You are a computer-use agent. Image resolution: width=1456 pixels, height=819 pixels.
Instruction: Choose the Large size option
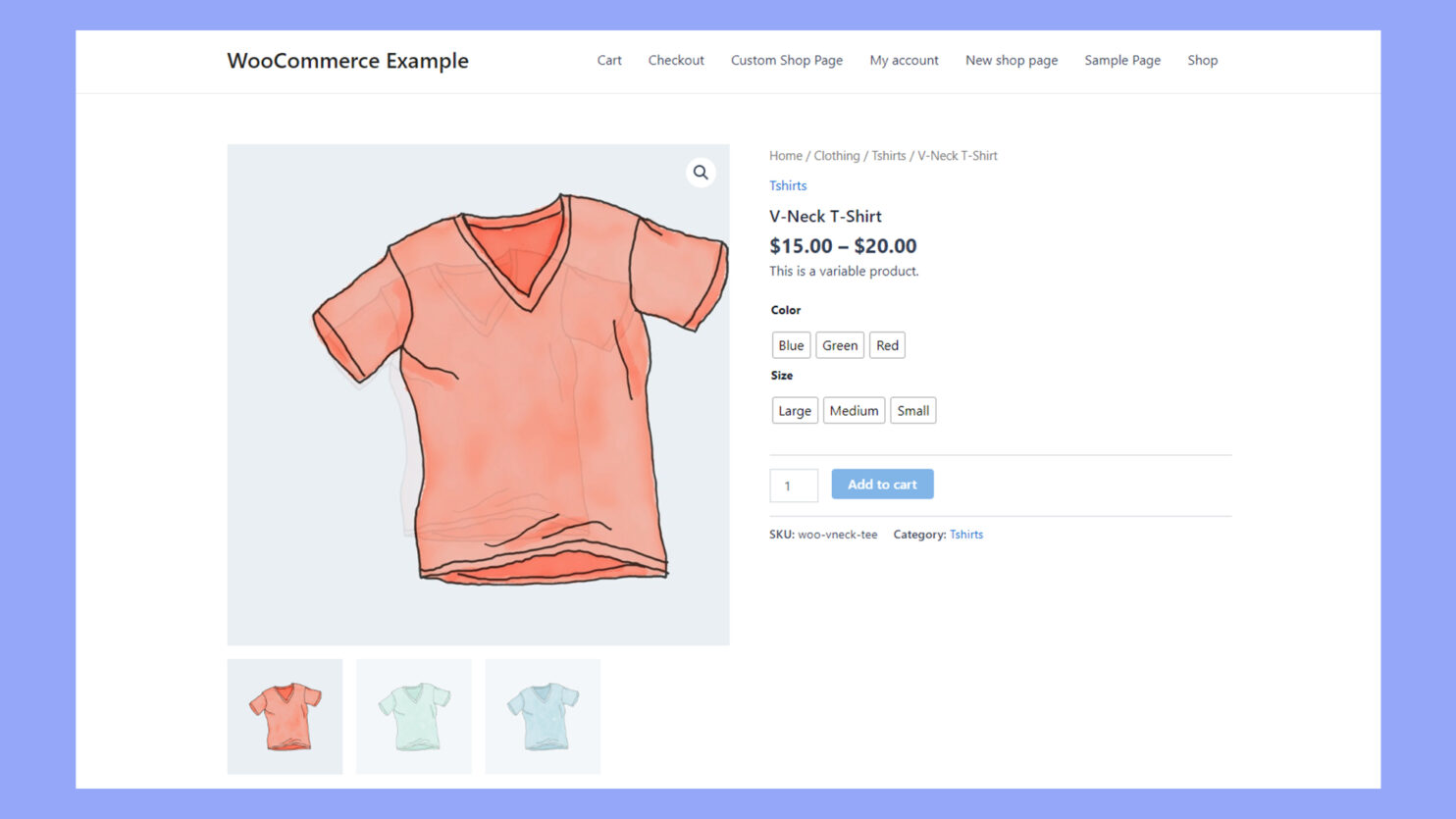(x=794, y=410)
